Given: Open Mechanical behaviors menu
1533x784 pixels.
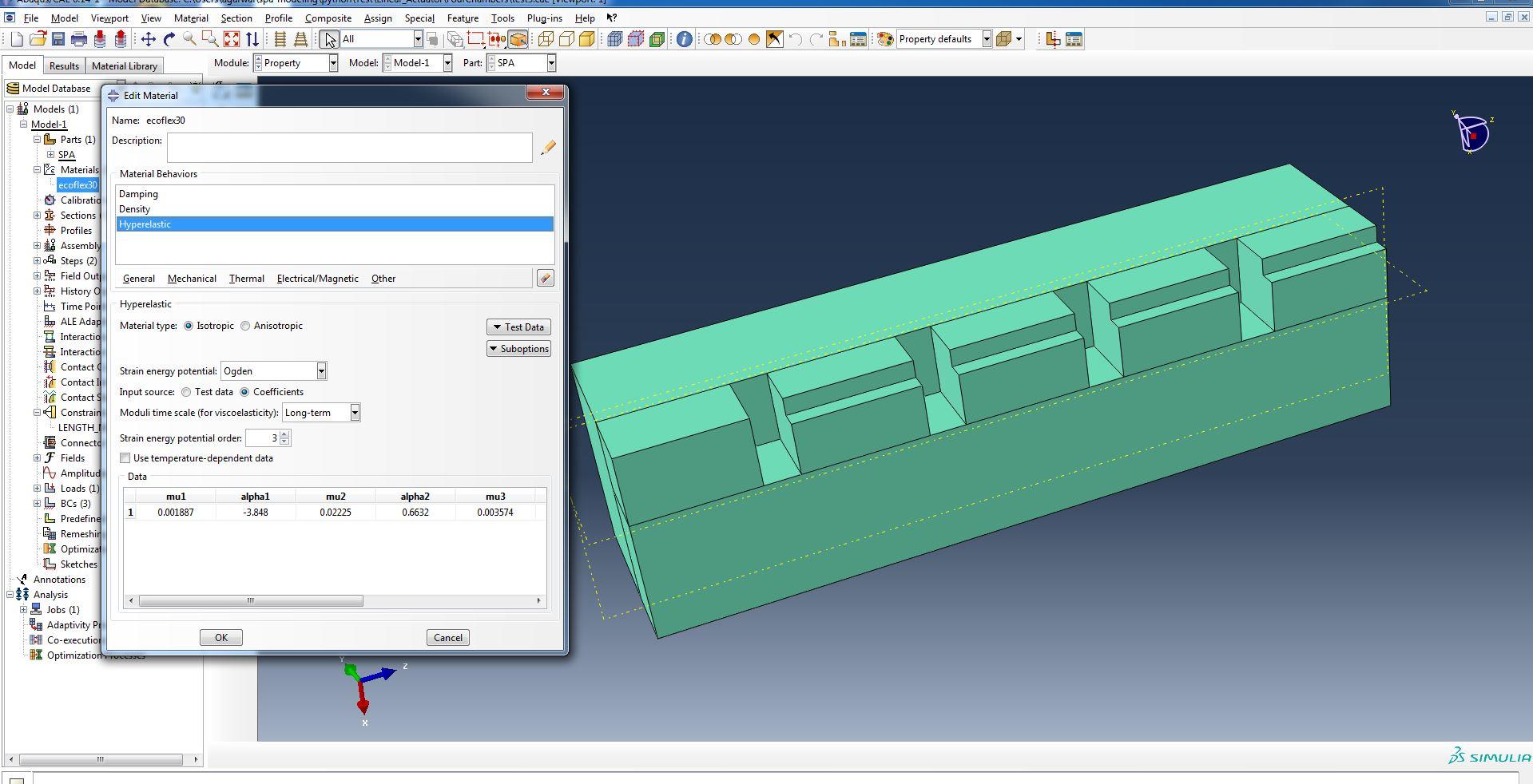Looking at the screenshot, I should pyautogui.click(x=192, y=279).
